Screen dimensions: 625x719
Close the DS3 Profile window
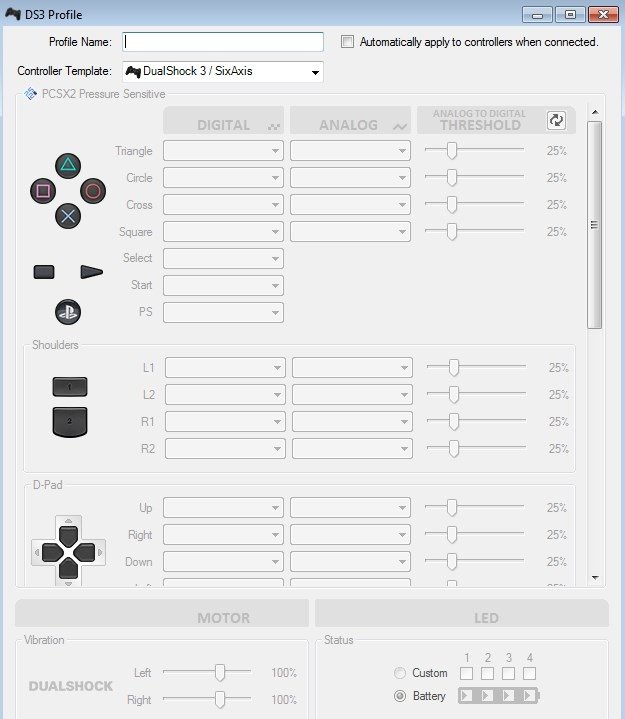coord(603,15)
